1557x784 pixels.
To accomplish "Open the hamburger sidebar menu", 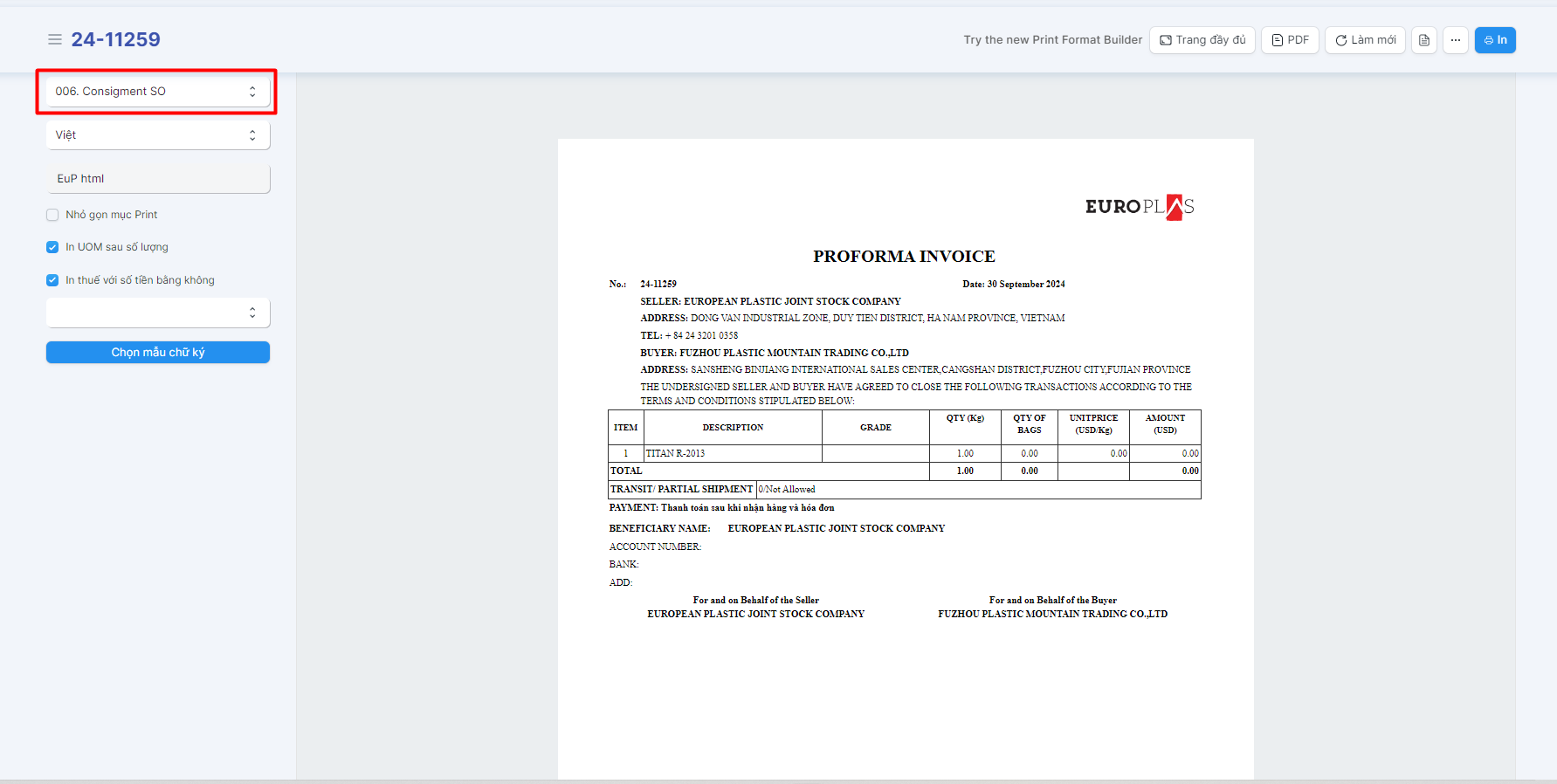I will pyautogui.click(x=54, y=39).
